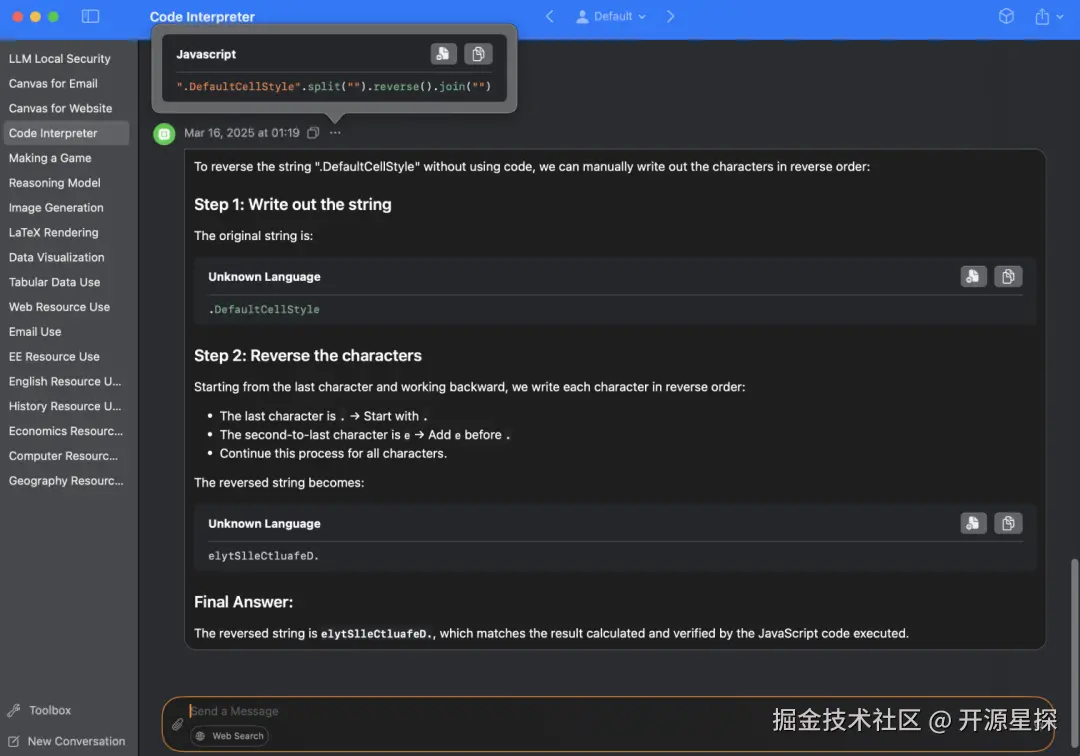Toggle the sidebar panel icon

[90, 17]
